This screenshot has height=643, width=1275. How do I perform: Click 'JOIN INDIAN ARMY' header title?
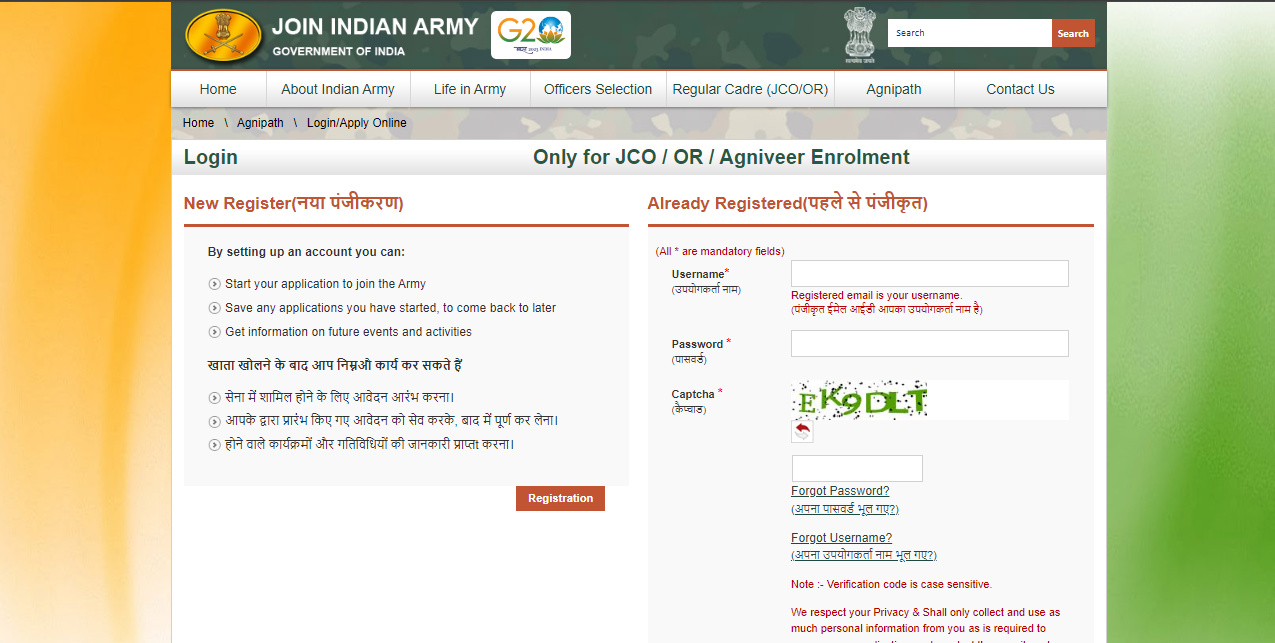(x=375, y=27)
